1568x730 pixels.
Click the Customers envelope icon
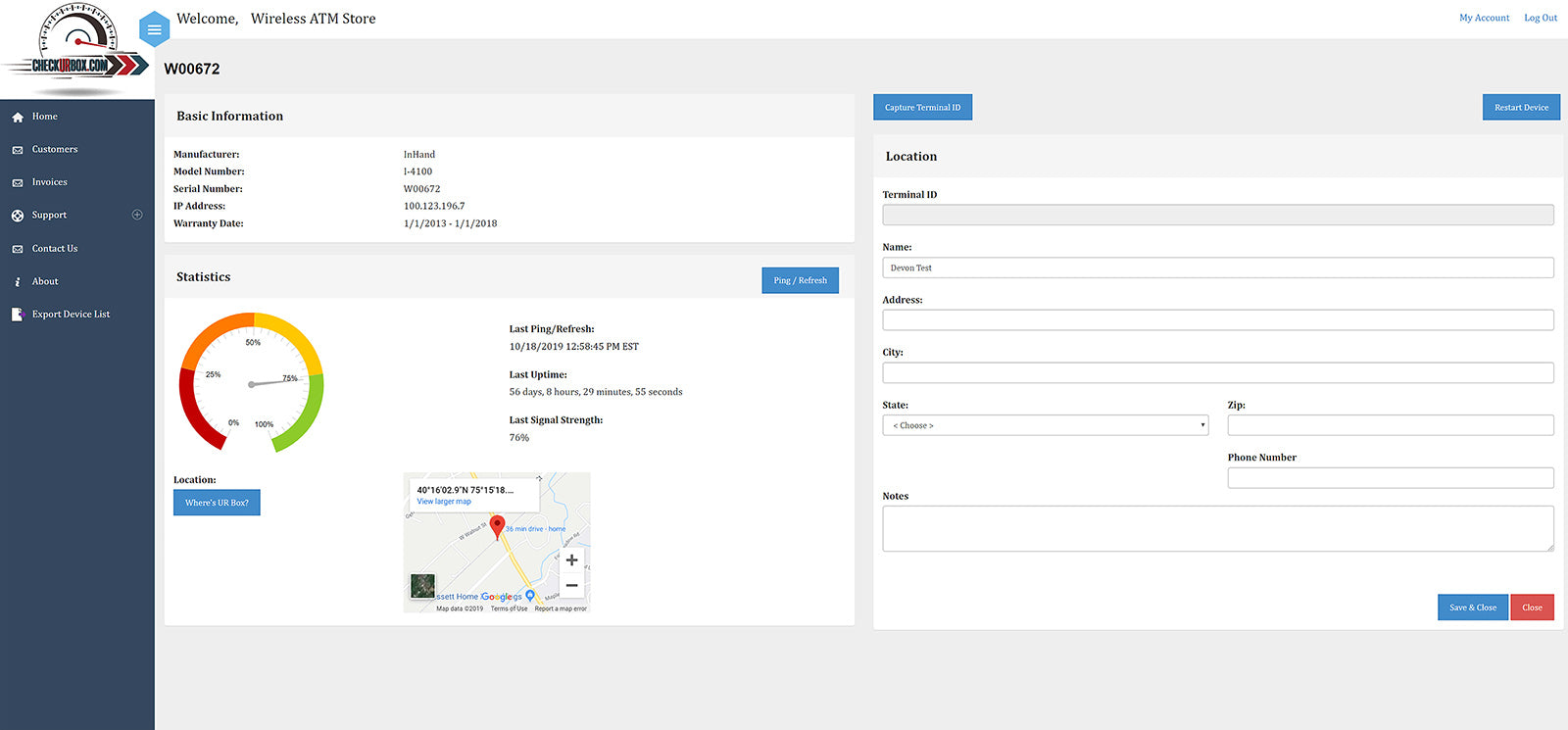pyautogui.click(x=18, y=150)
